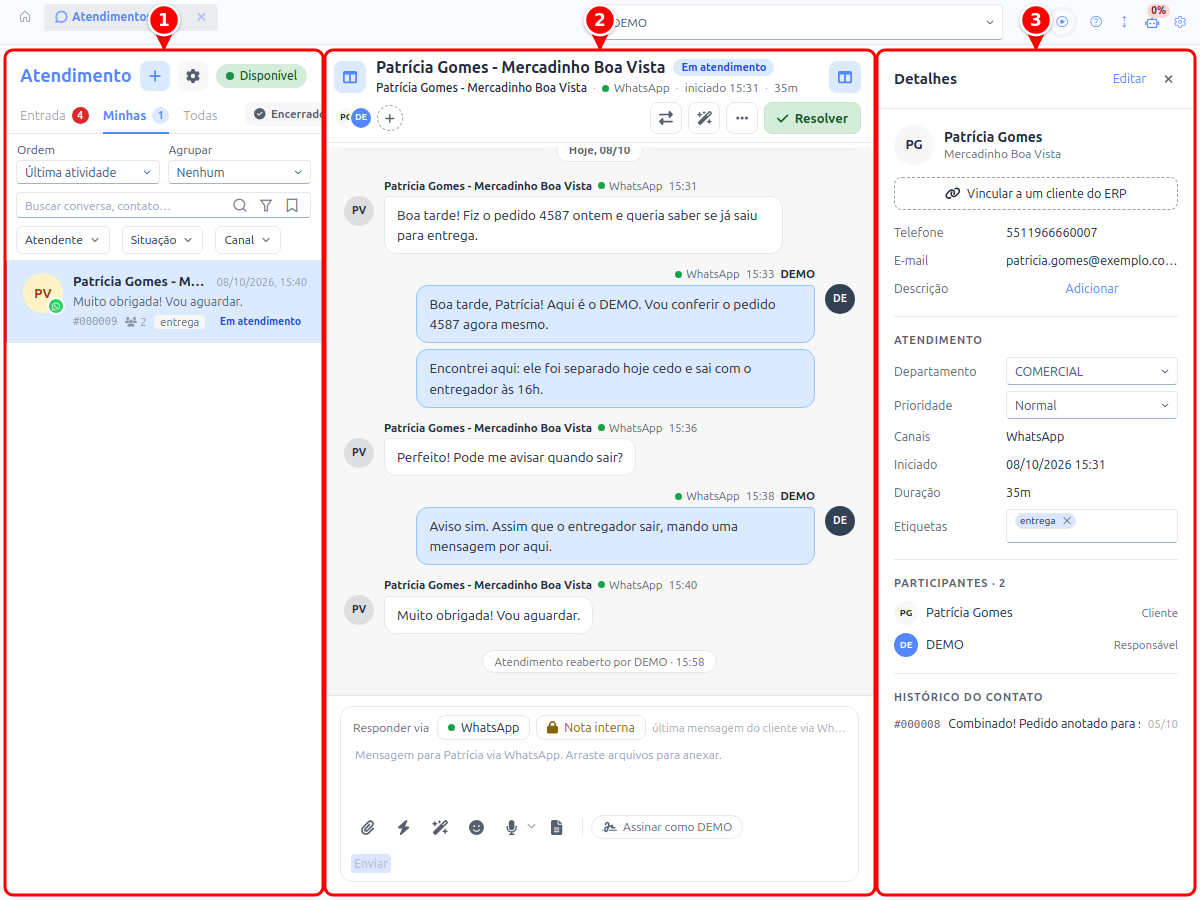The height and width of the screenshot is (900, 1200).
Task: Switch to the Minhas tab
Action: [x=135, y=115]
